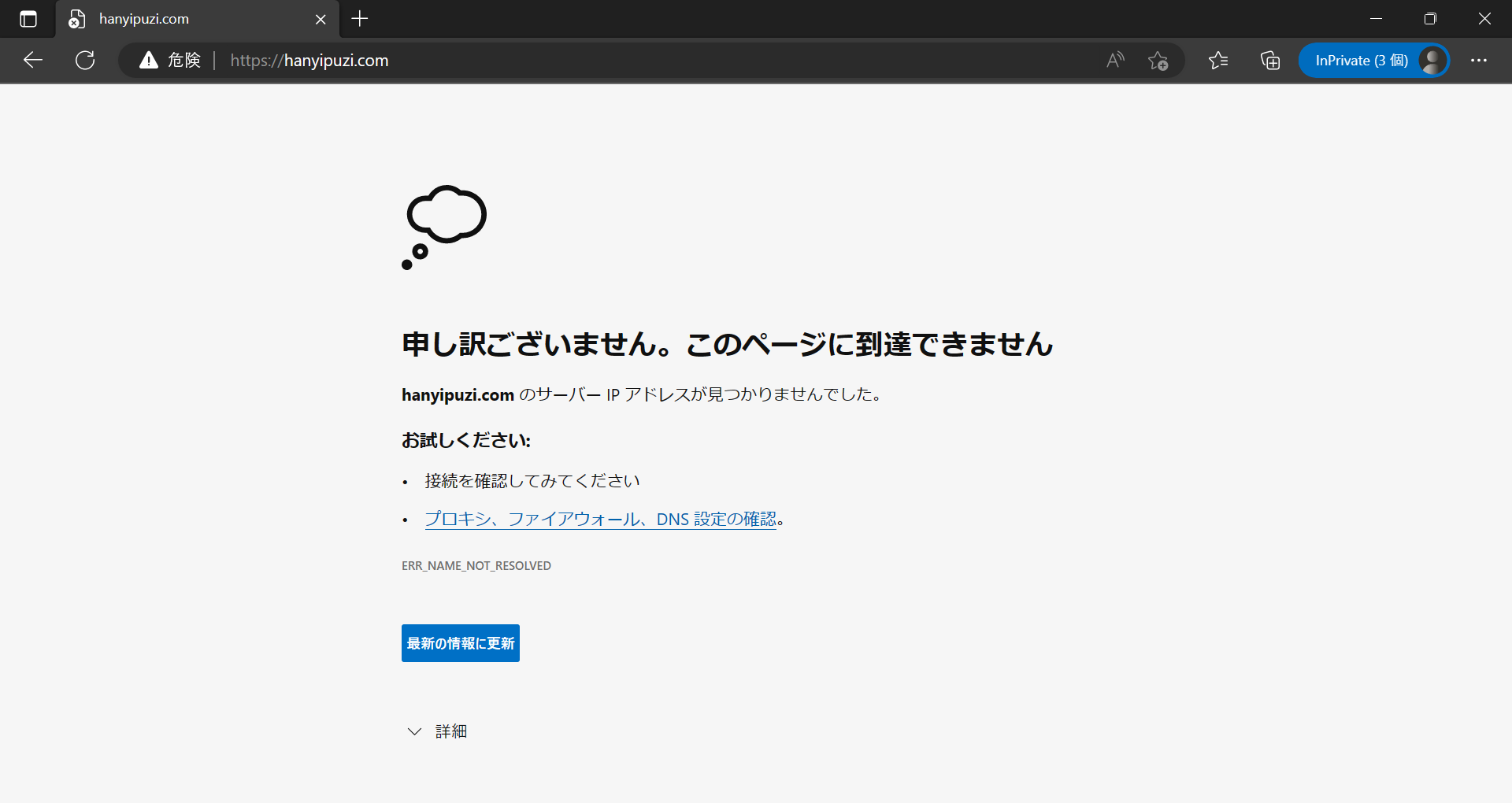The image size is (1512, 803).
Task: Restore down the browser window
Action: [x=1430, y=19]
